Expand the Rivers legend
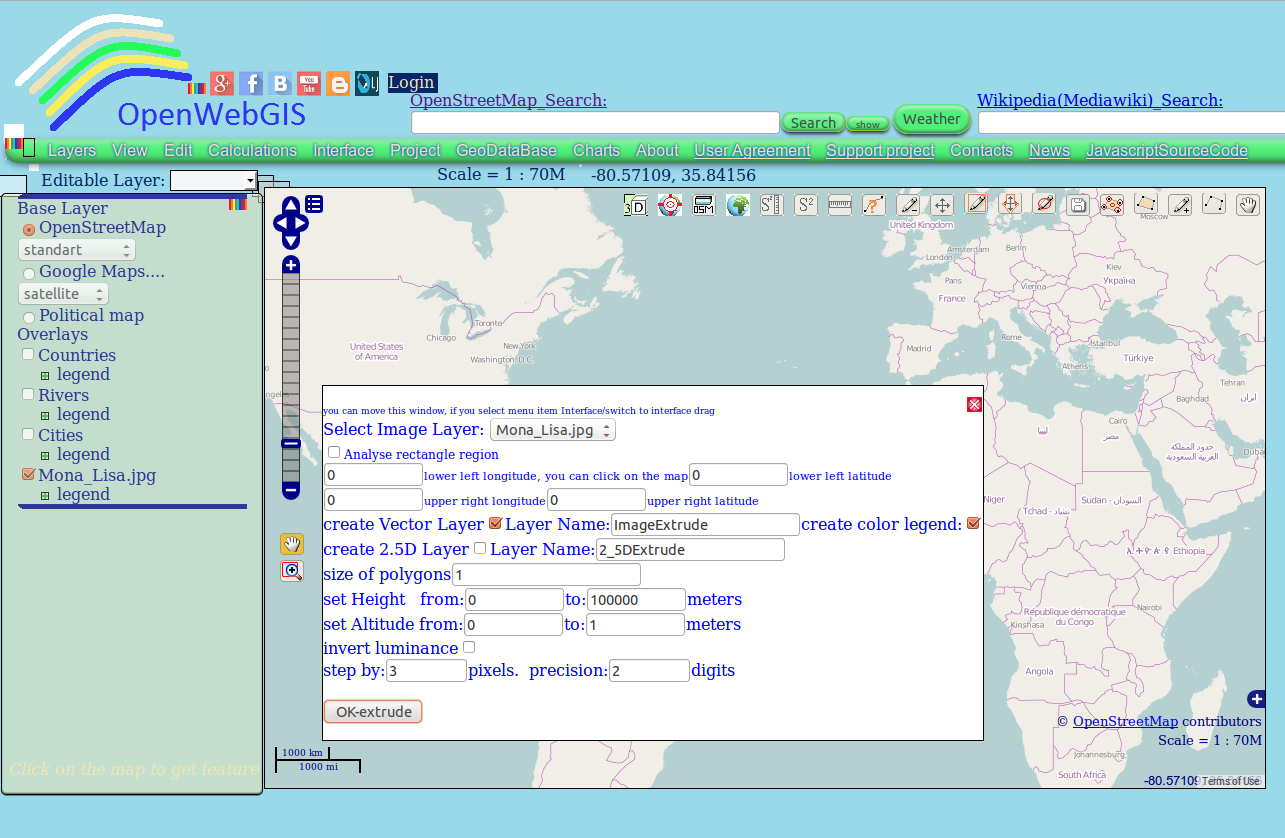 click(x=45, y=416)
